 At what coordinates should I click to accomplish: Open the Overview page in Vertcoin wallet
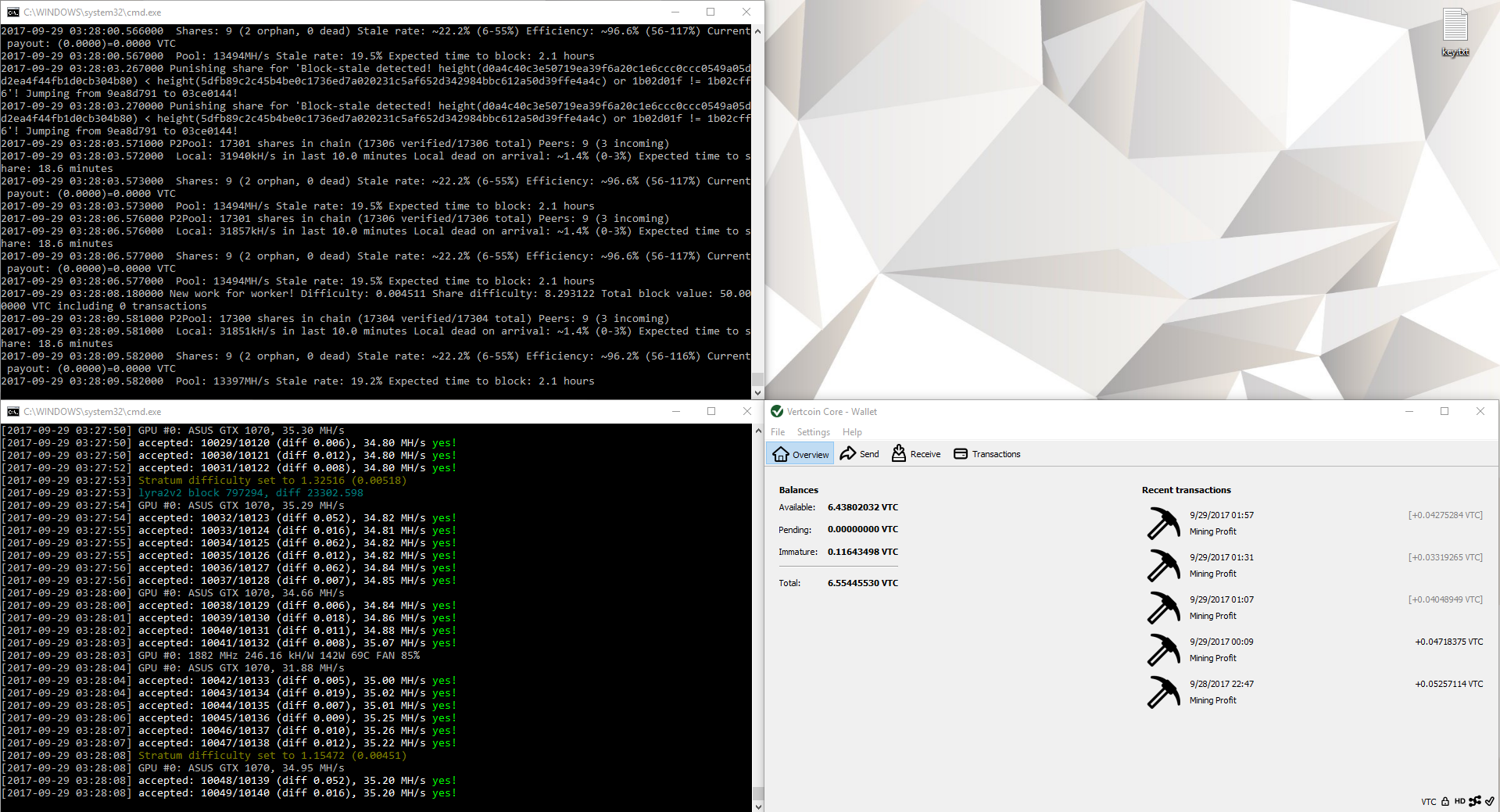click(800, 454)
